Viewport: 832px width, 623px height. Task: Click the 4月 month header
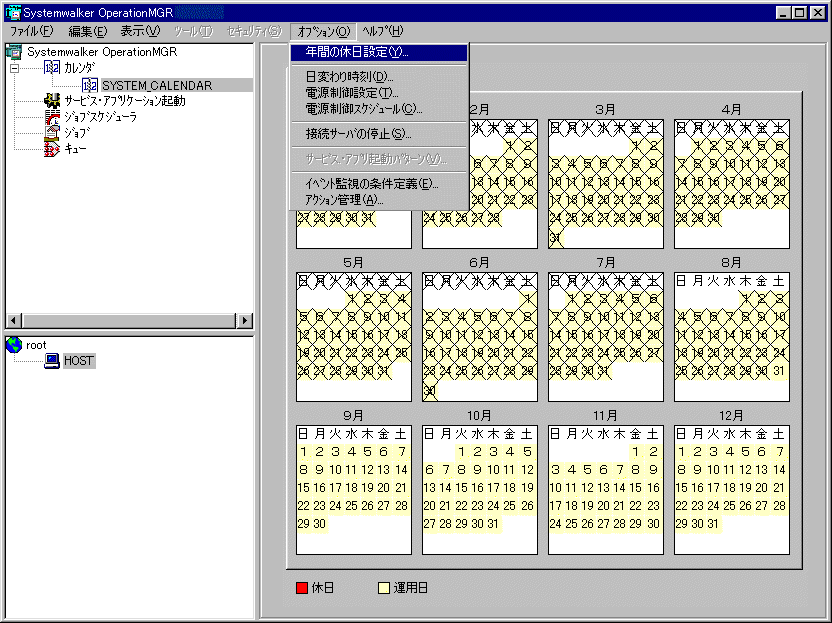pyautogui.click(x=732, y=110)
